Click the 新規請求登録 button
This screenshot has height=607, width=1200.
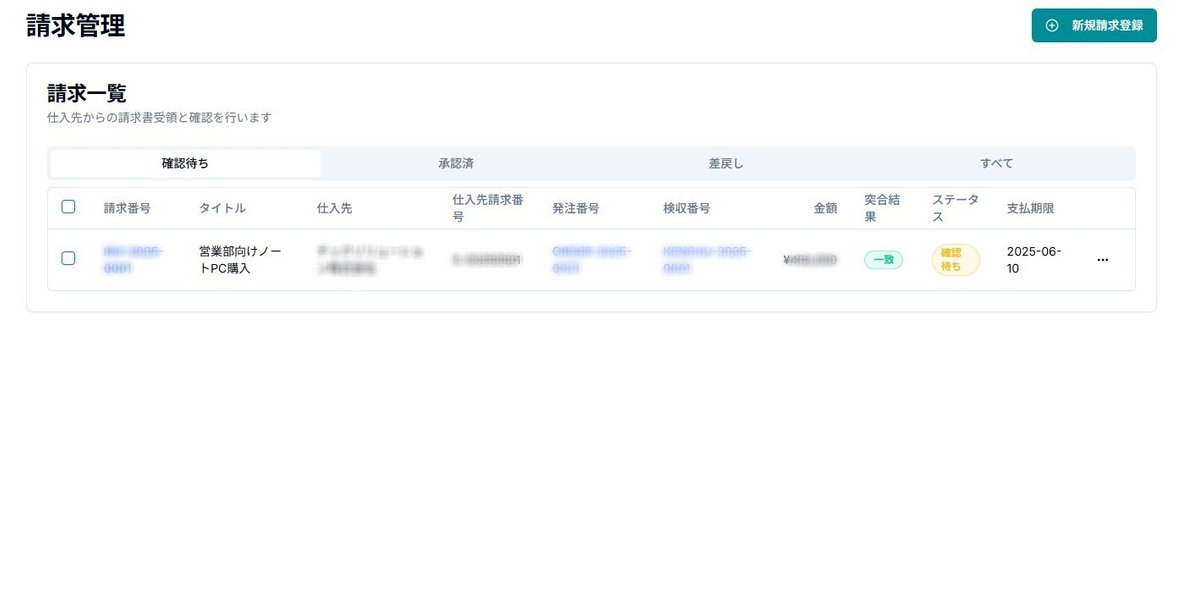(x=1094, y=26)
